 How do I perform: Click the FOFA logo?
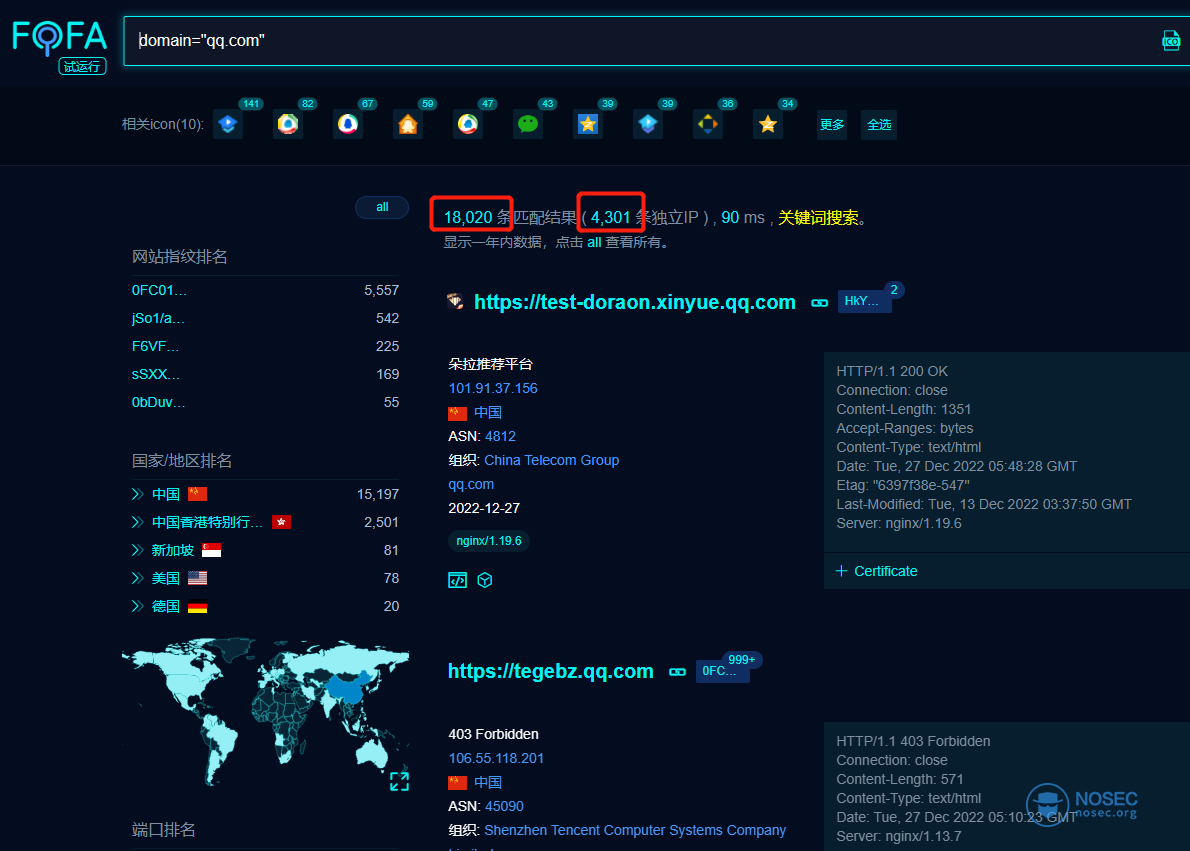[59, 38]
